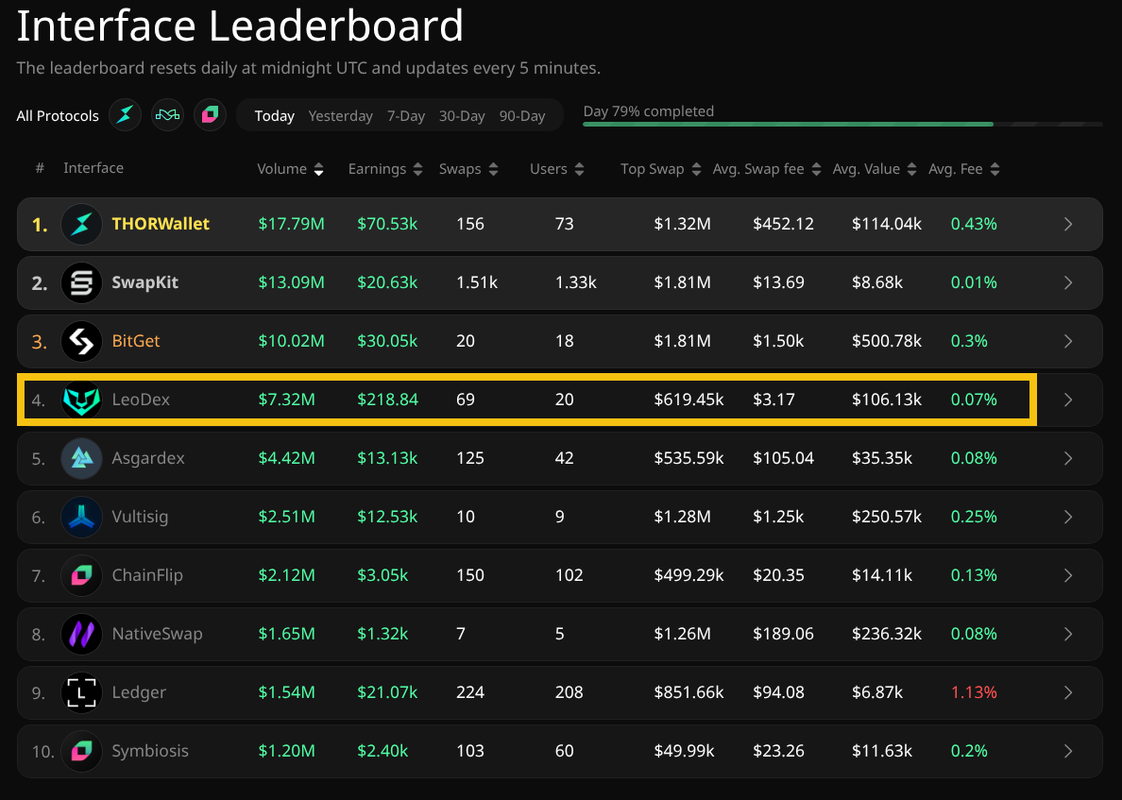Expand the Vultisig row chevron
Viewport: 1122px width, 800px height.
[x=1068, y=517]
